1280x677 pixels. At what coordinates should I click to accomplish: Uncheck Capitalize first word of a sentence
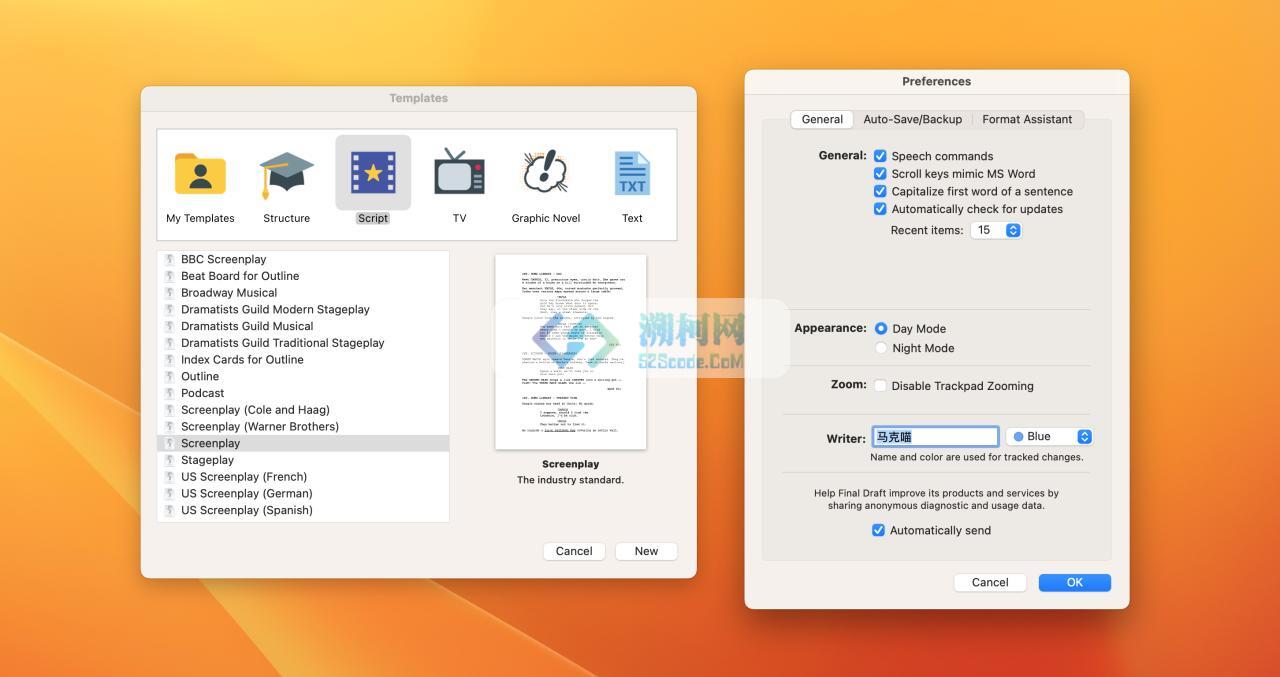pyautogui.click(x=880, y=191)
